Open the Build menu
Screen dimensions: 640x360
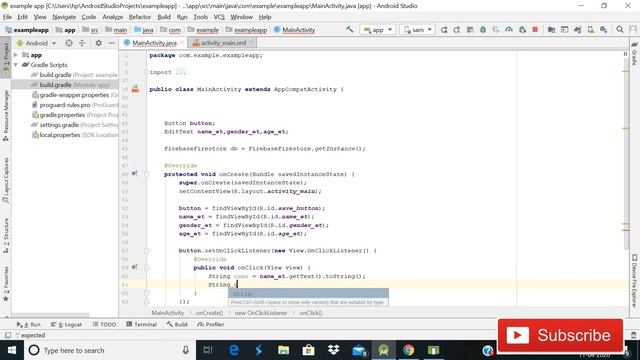tap(164, 17)
